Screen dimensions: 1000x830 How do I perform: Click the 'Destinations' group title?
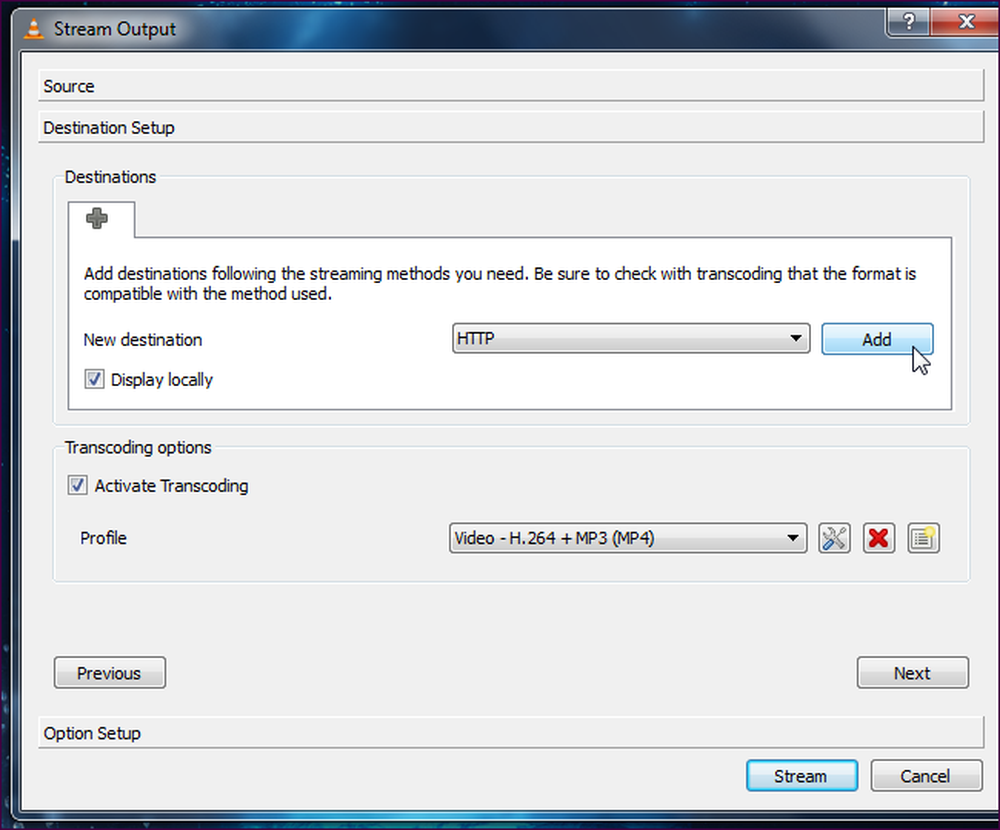(110, 177)
